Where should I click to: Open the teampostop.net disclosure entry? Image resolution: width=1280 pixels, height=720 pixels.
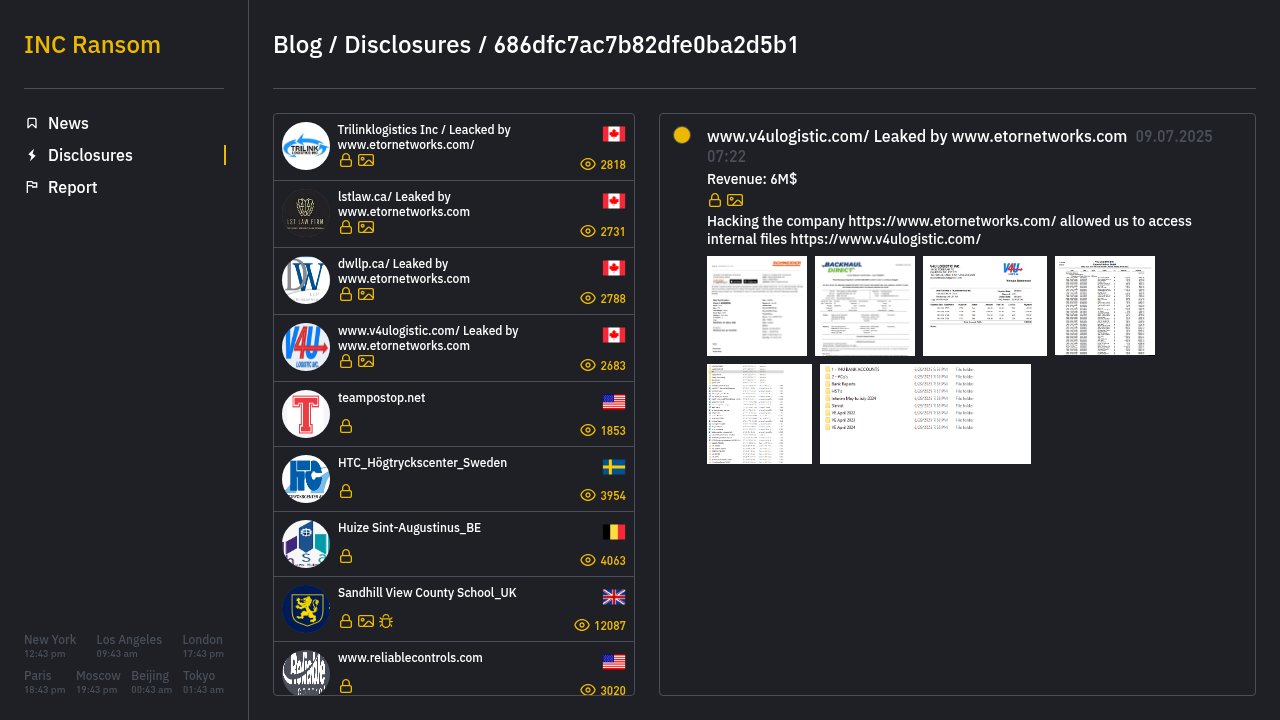click(x=454, y=414)
